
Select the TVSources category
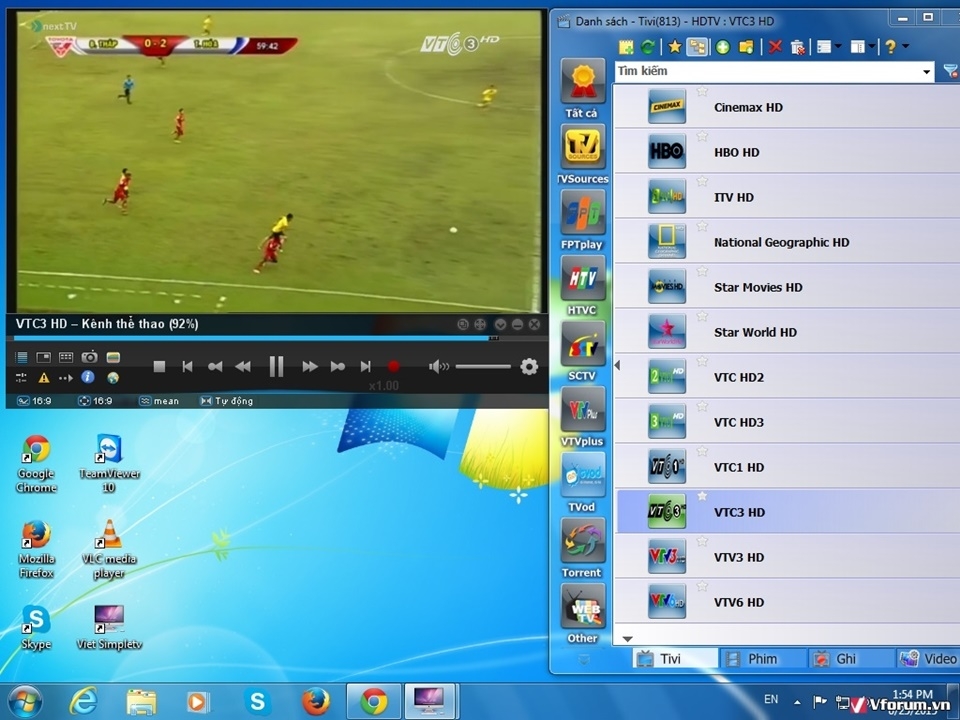[x=582, y=154]
